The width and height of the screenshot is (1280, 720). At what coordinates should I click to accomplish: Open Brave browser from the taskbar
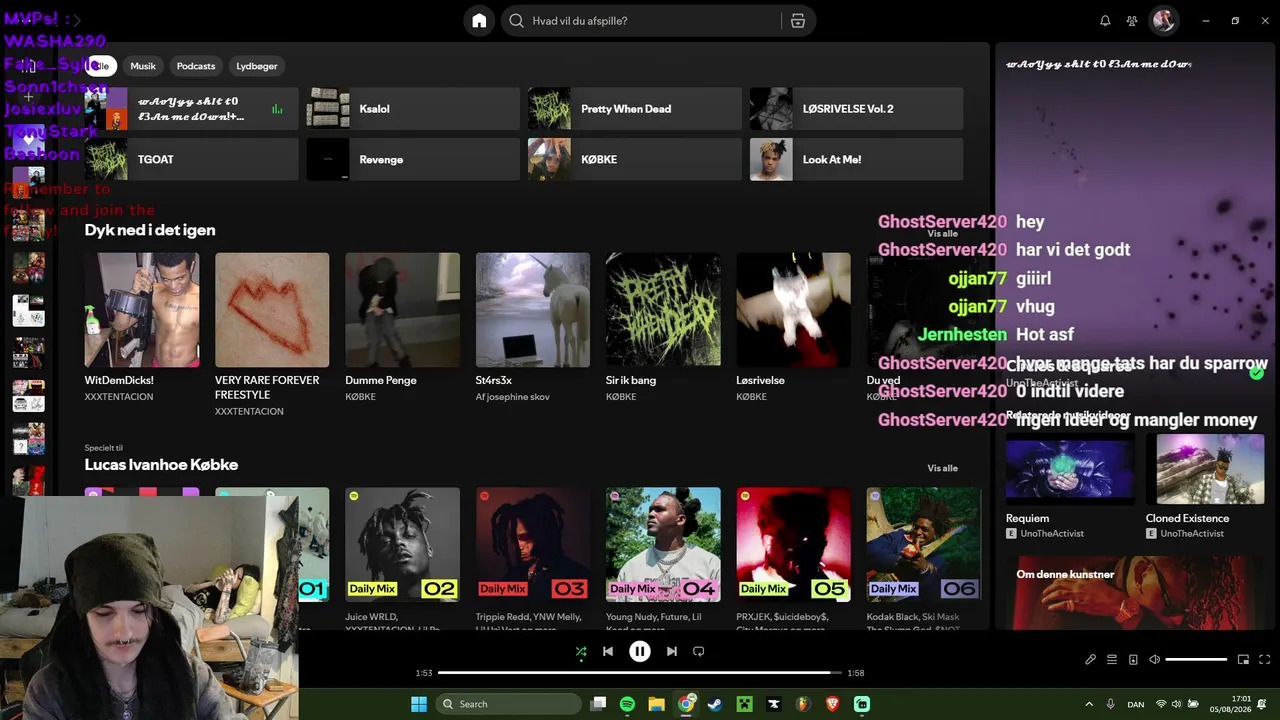click(x=832, y=704)
